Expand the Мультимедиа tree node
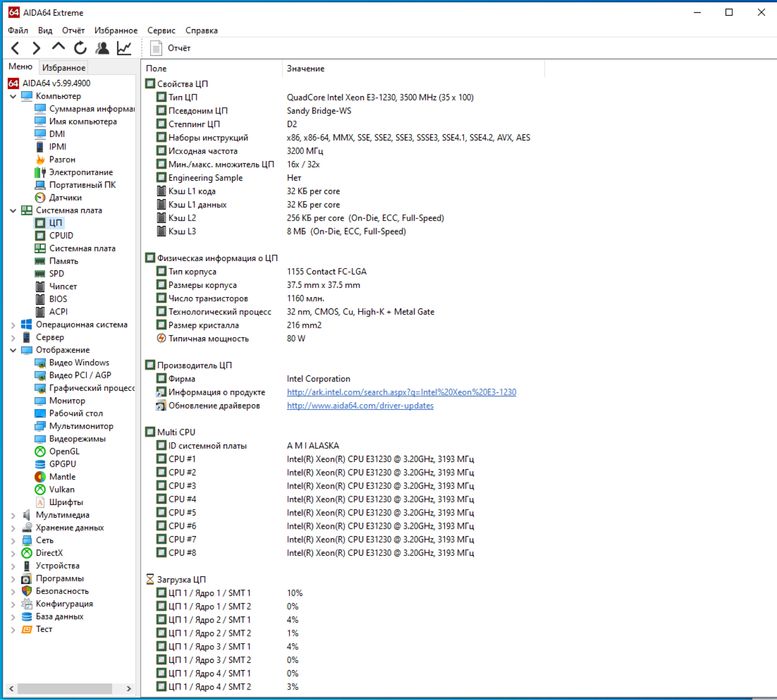 coord(12,515)
